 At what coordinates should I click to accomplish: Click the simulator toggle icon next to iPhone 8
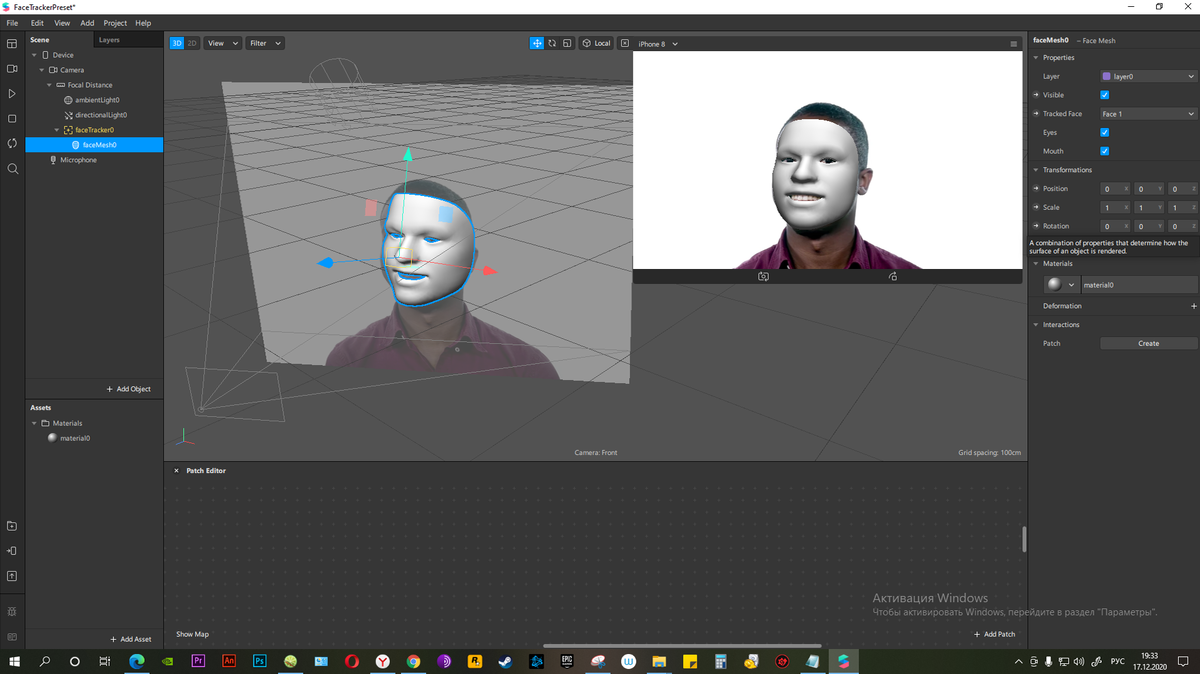625,43
